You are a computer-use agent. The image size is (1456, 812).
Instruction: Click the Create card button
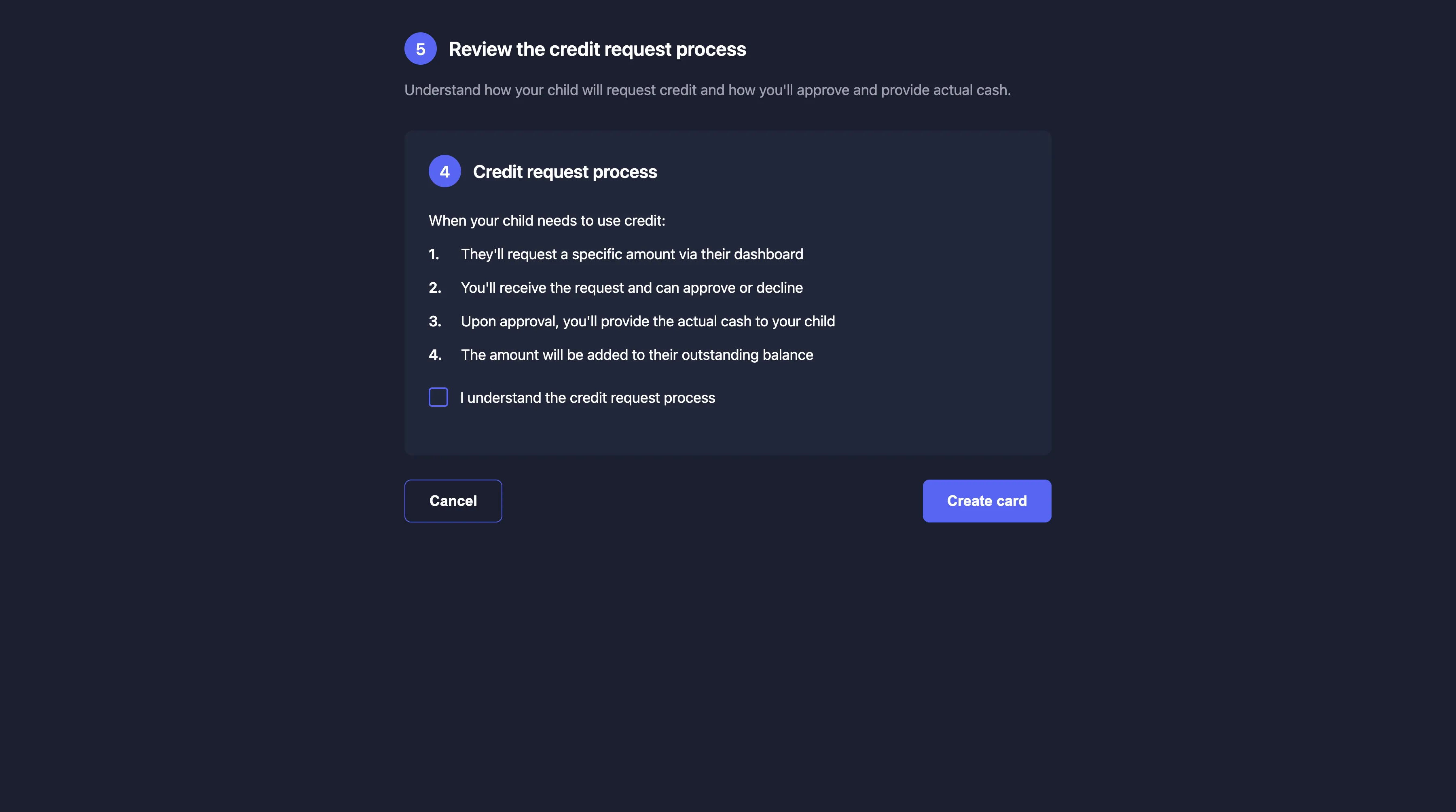(986, 501)
